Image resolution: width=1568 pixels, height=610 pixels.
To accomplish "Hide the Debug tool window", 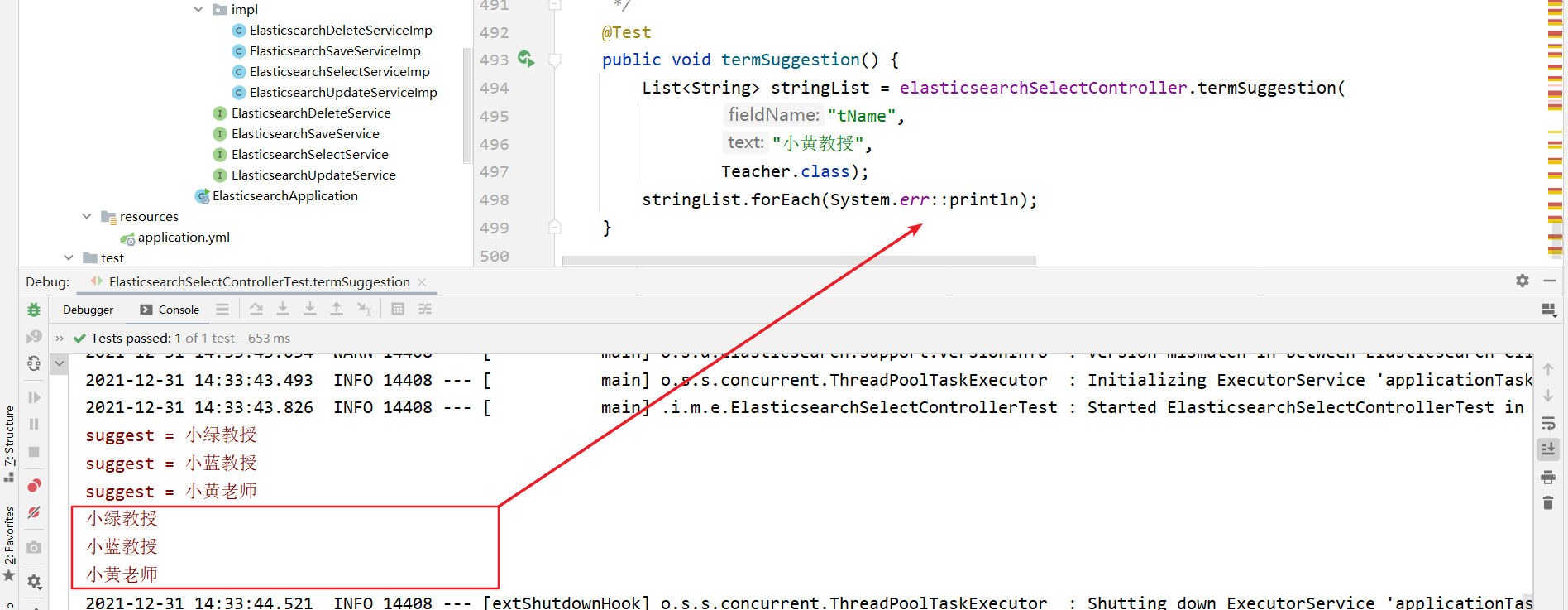I will click(1550, 281).
